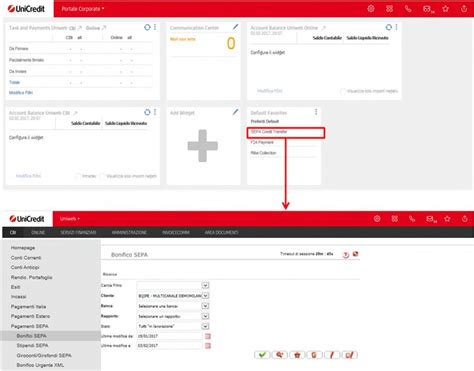
Task: Open Conti Correnti in side menu
Action: coord(26,258)
